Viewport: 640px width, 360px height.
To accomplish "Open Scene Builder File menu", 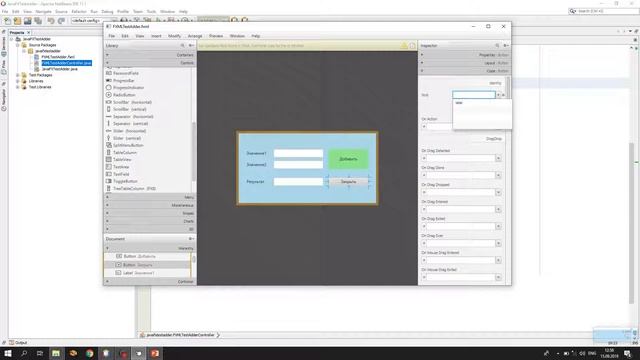I will [111, 36].
